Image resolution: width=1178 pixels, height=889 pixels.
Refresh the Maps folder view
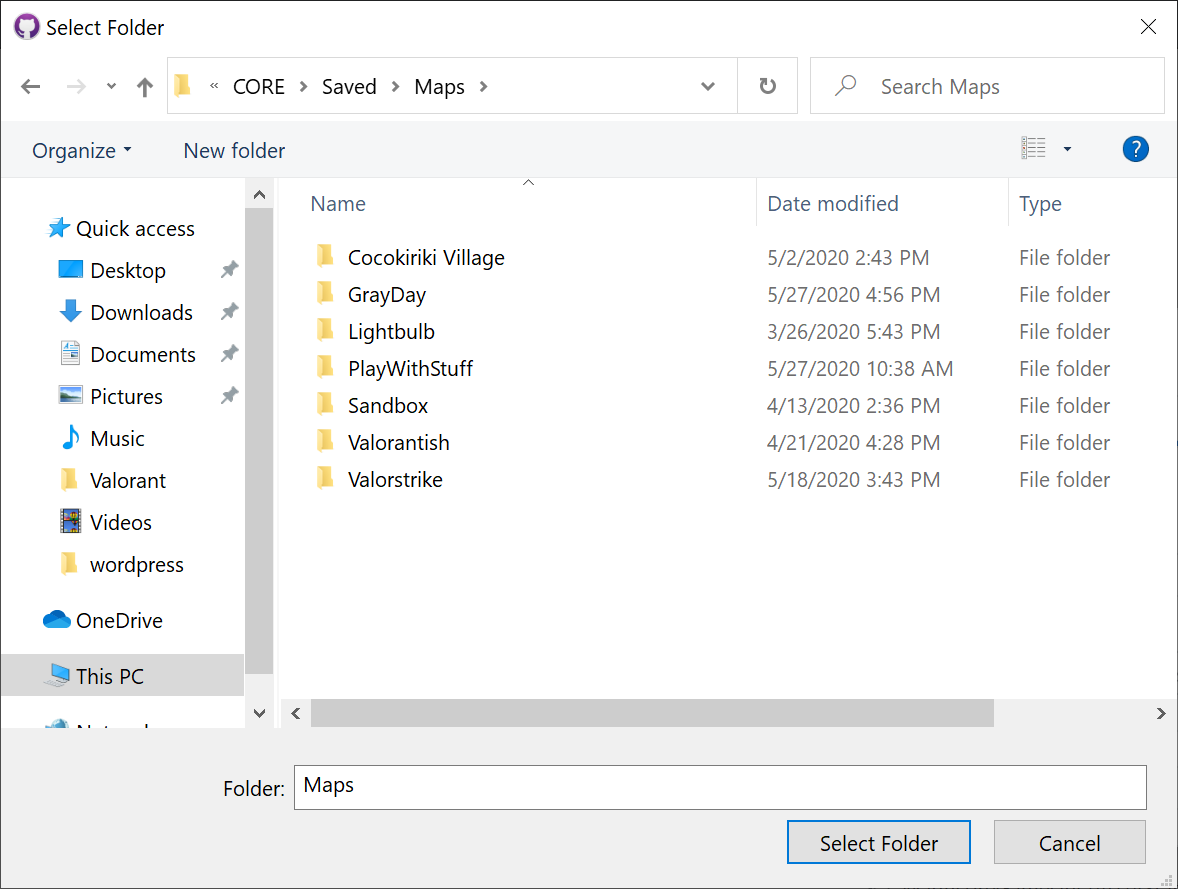pos(767,85)
